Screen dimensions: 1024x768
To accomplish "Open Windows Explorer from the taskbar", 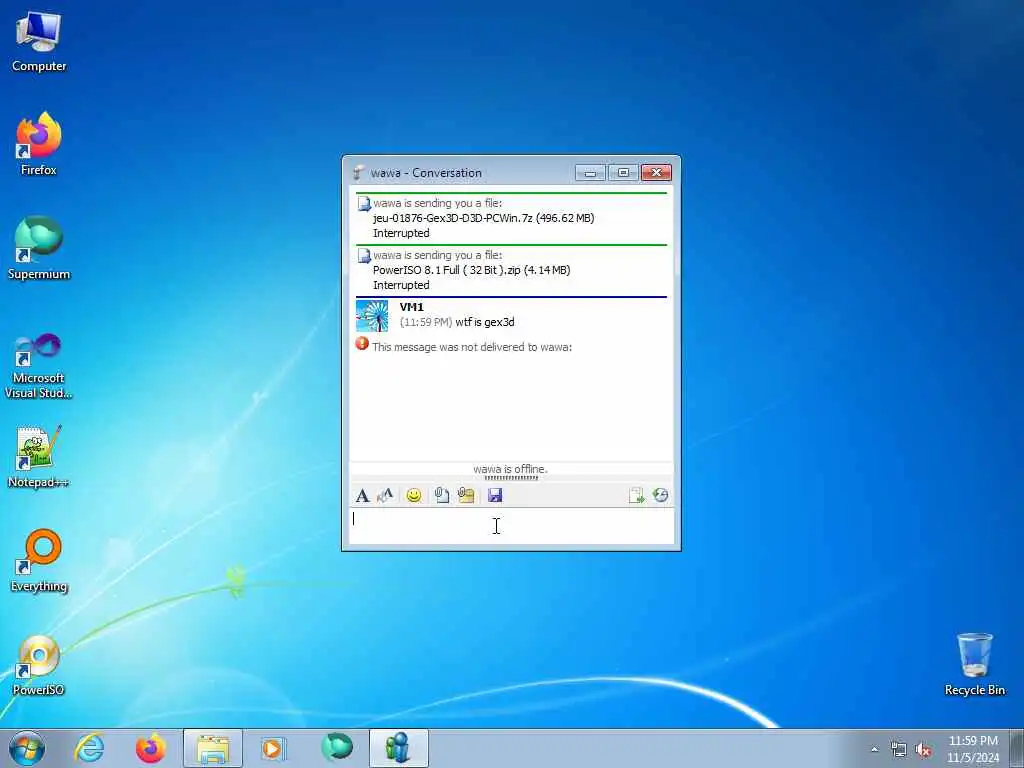I will [213, 748].
